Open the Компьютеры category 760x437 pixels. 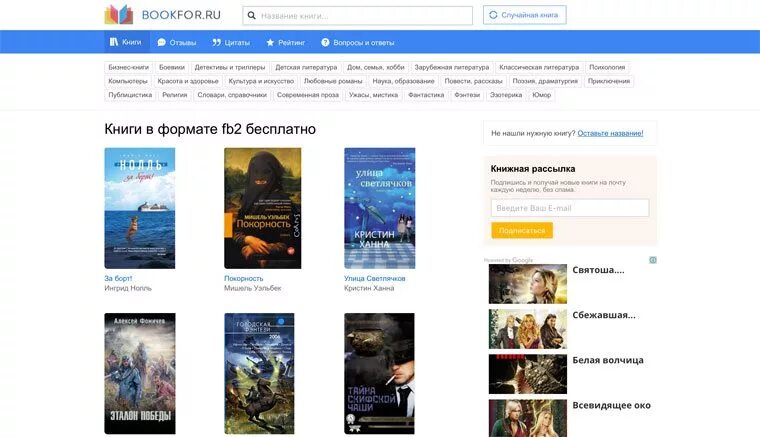click(127, 81)
